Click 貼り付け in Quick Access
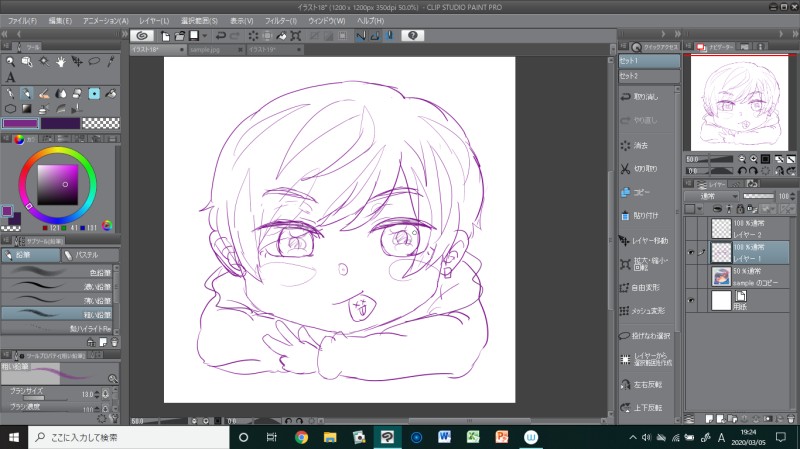 [646, 216]
